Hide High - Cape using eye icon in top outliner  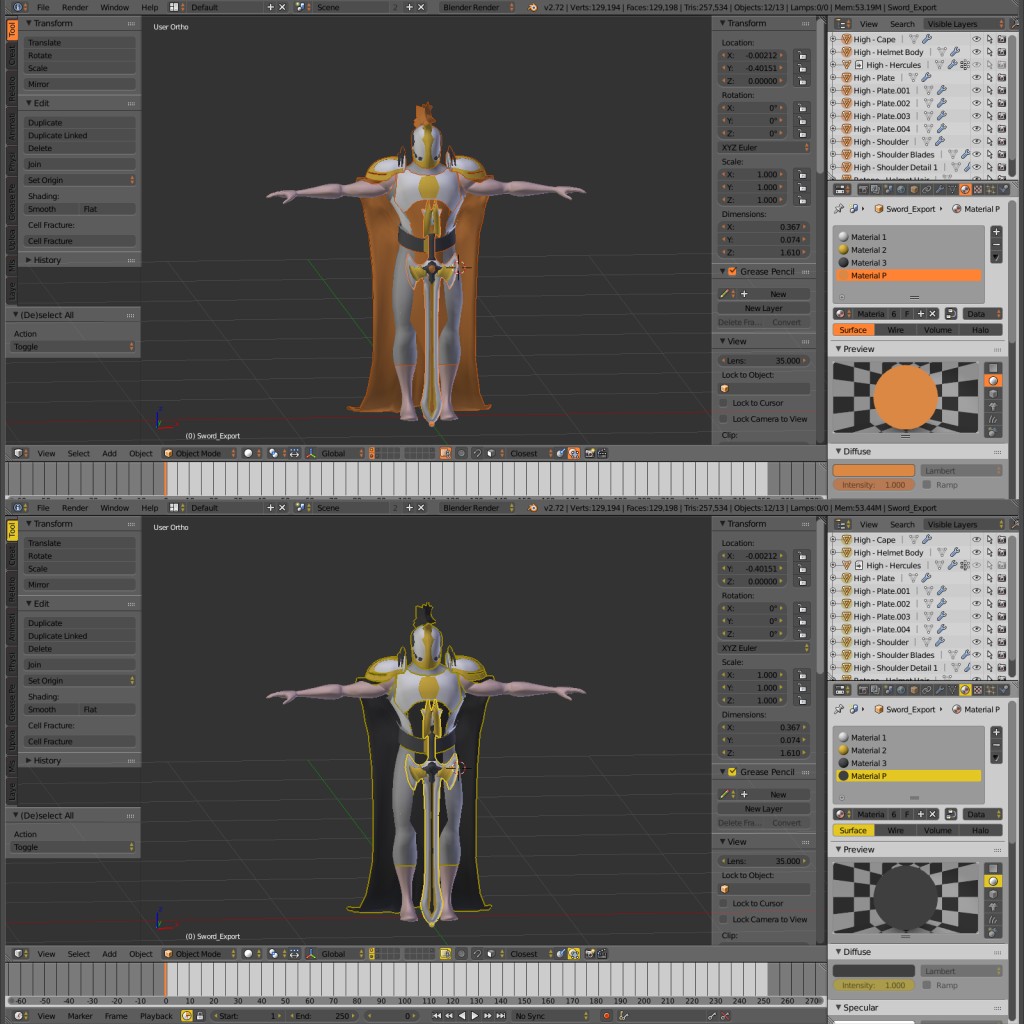[977, 39]
